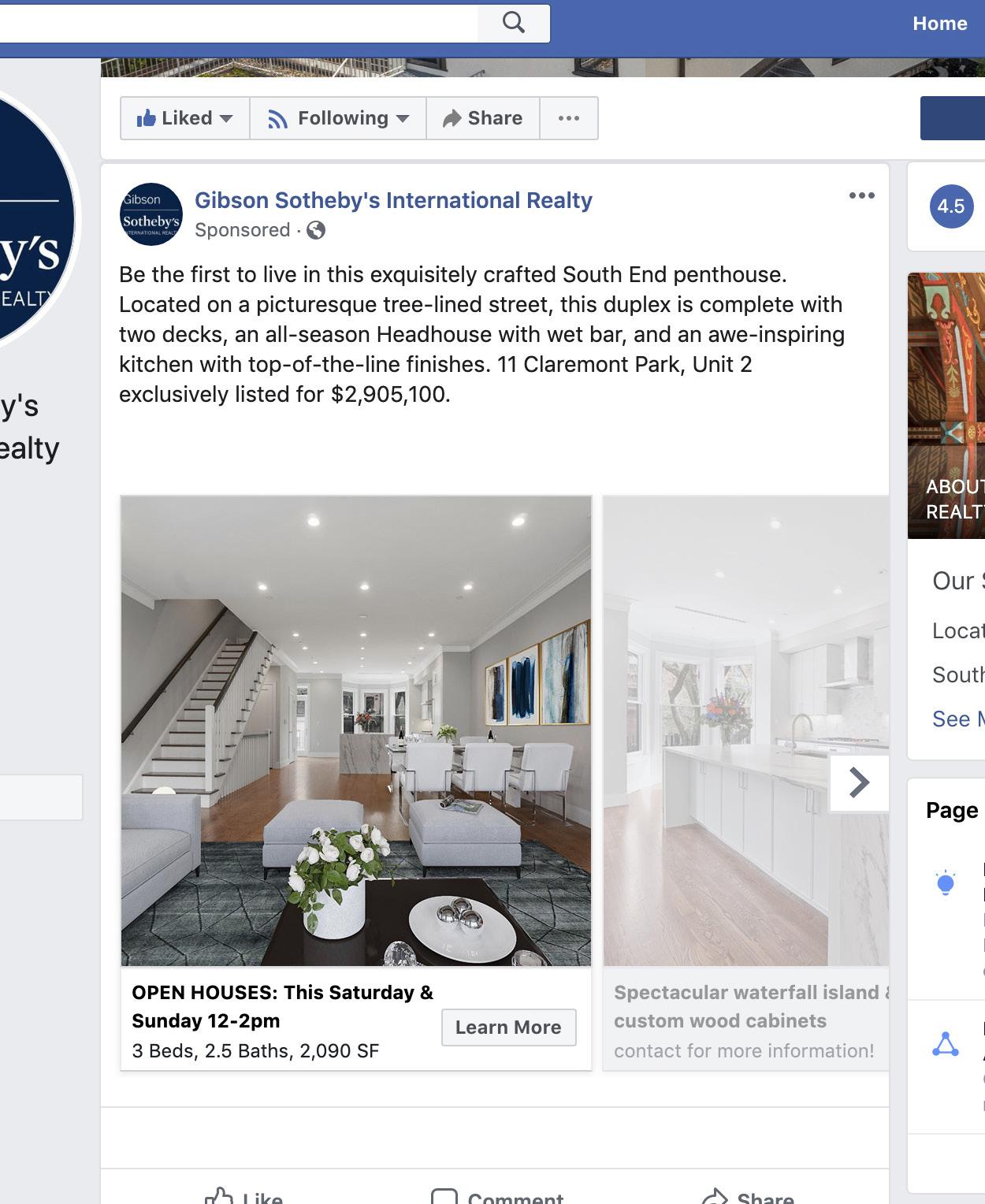Viewport: 985px width, 1204px height.
Task: Open the page more options ellipsis button
Action: [x=569, y=118]
